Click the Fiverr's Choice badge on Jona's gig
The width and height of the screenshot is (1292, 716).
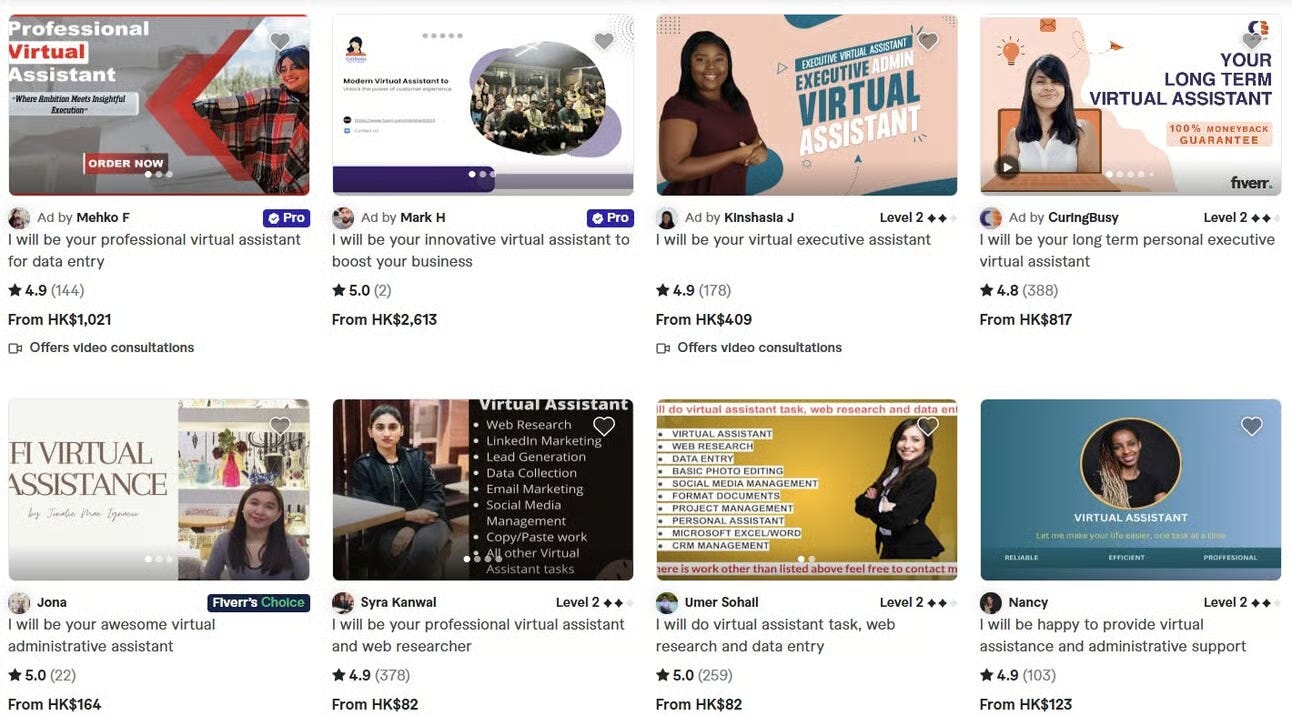(x=259, y=602)
